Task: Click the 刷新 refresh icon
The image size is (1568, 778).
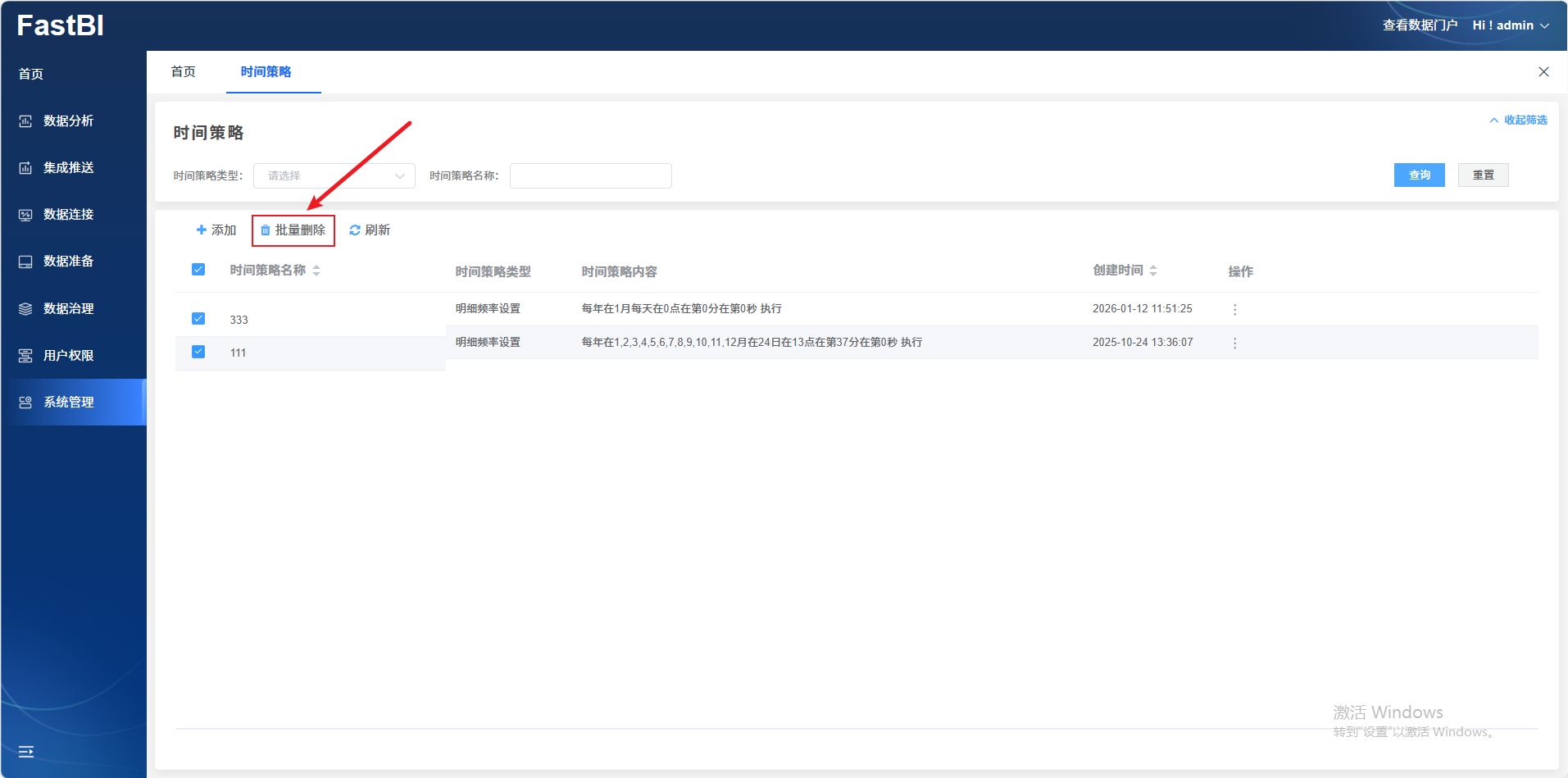Action: (x=355, y=230)
